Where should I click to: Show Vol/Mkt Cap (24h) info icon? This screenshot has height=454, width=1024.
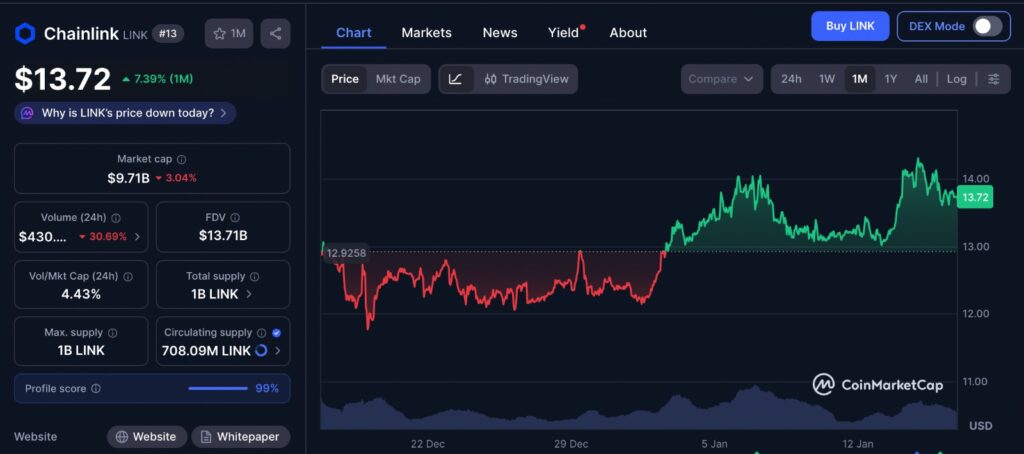(128, 276)
